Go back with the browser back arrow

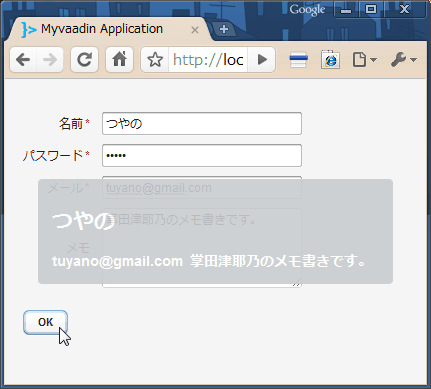tap(23, 60)
